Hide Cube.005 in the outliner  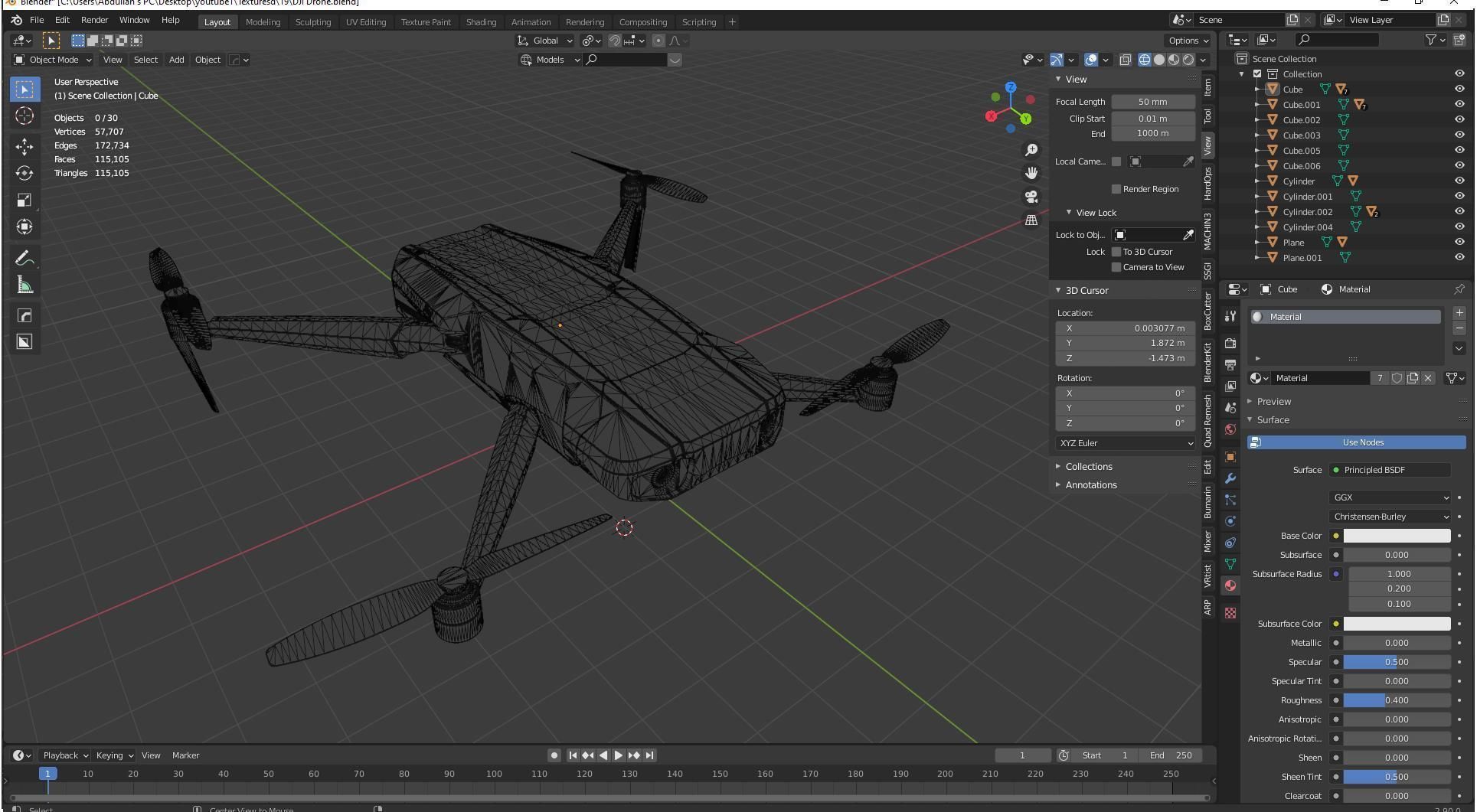(x=1459, y=151)
